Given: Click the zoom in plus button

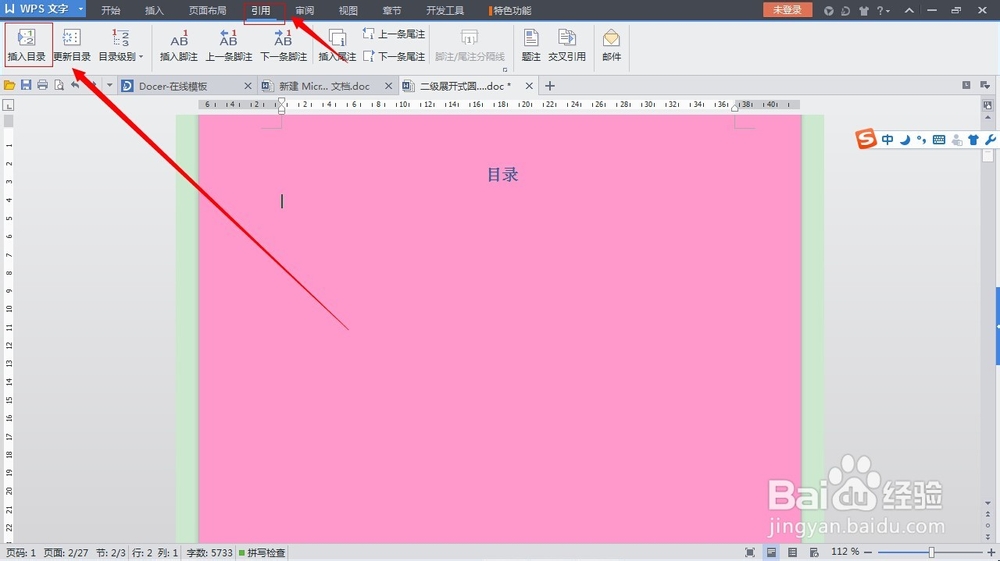Looking at the screenshot, I should [x=991, y=552].
